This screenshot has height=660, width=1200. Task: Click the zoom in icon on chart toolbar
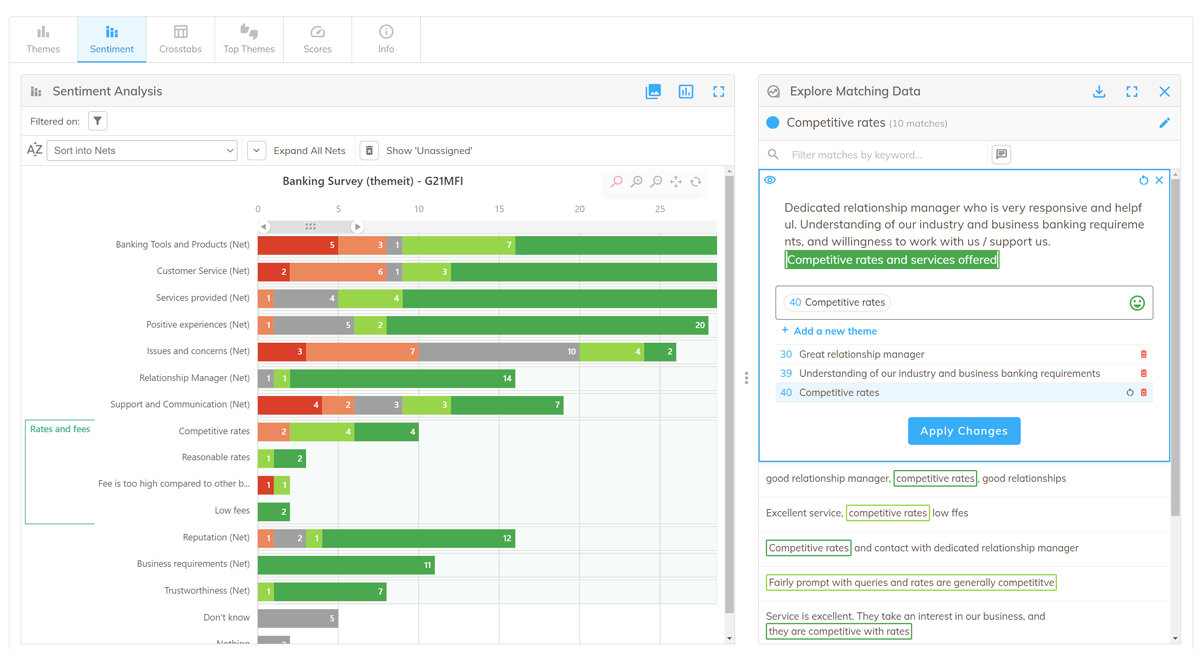(636, 182)
